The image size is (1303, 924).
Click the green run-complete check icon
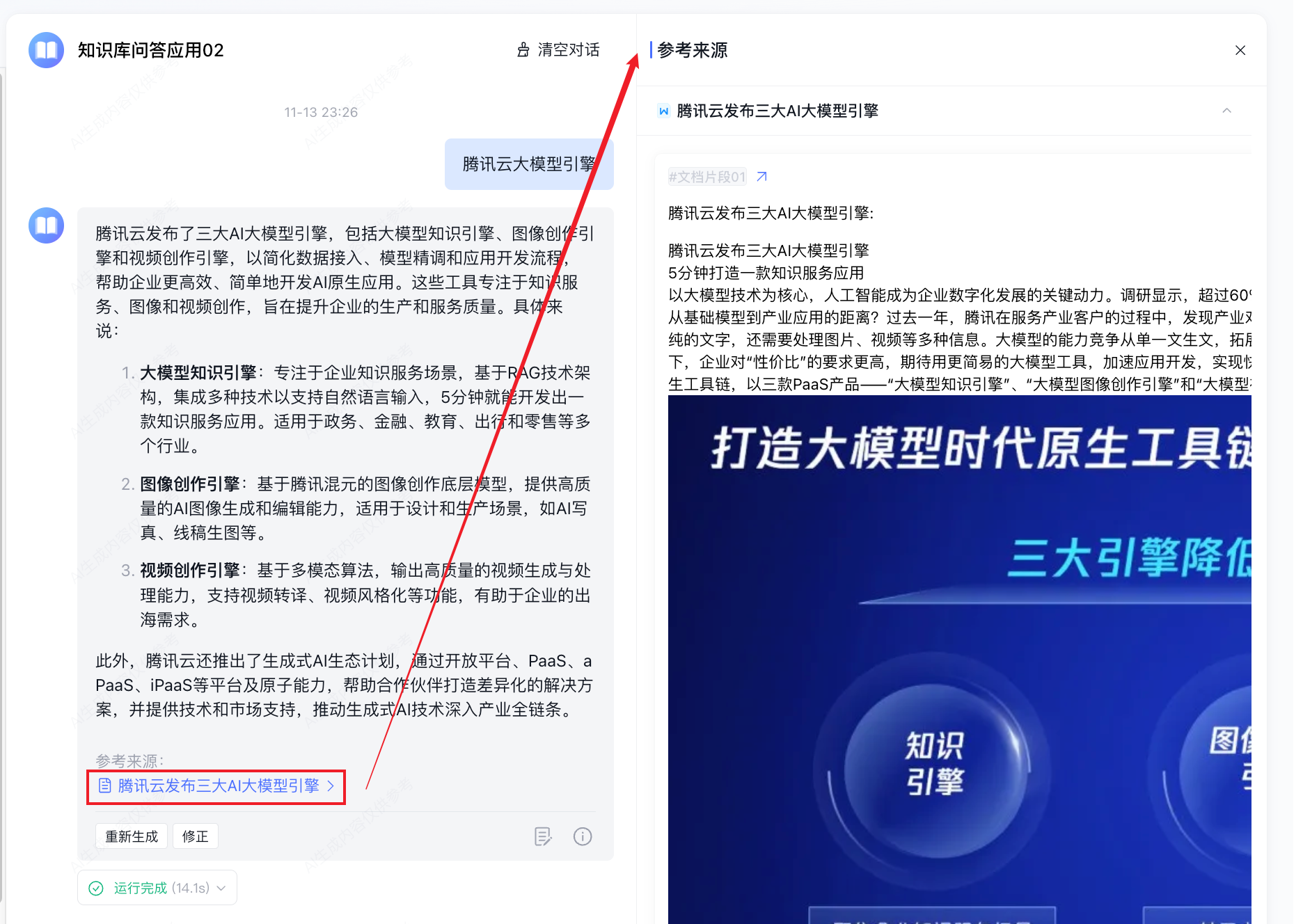[96, 888]
